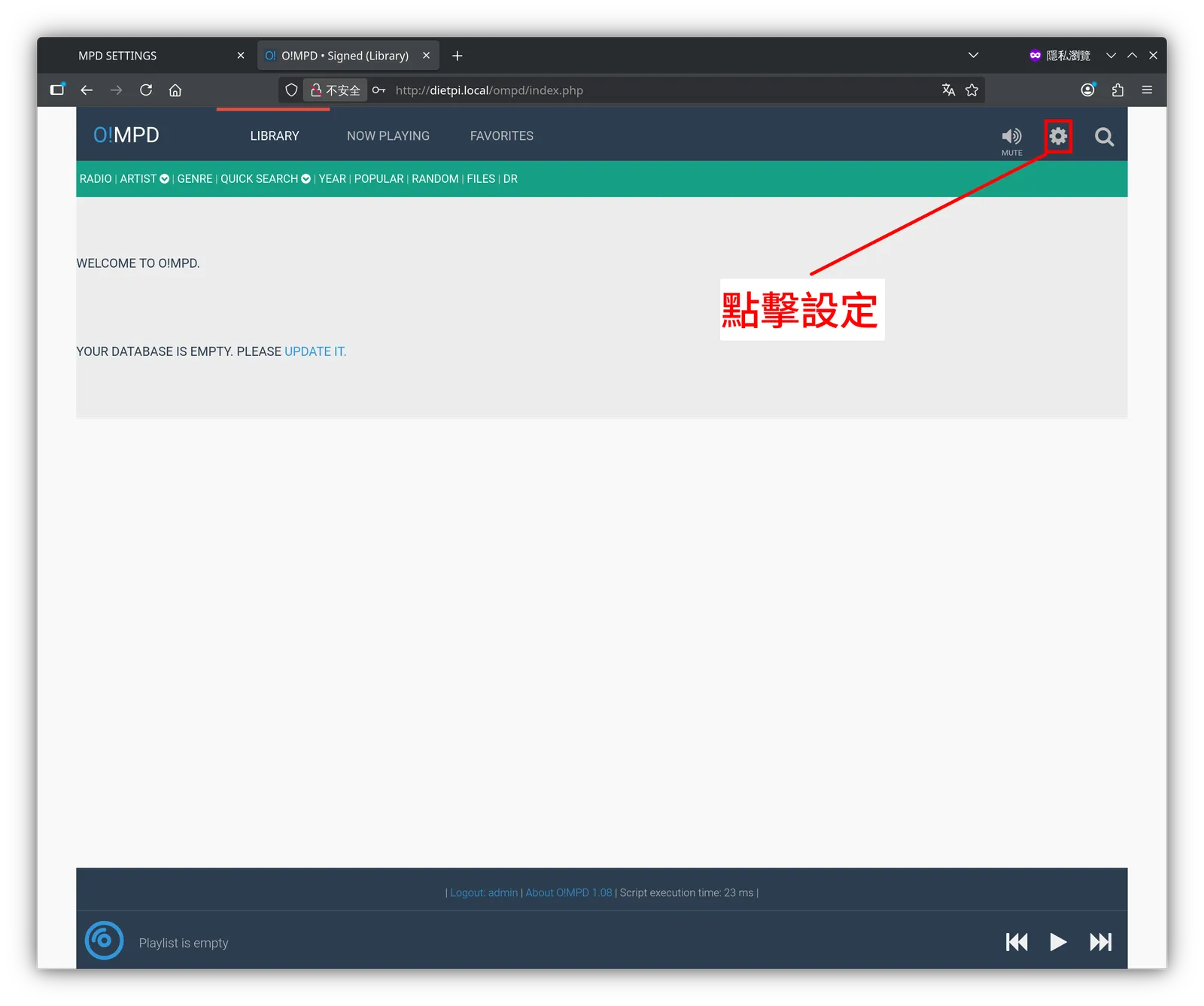The height and width of the screenshot is (1006, 1204).
Task: Browse by GENRE
Action: pyautogui.click(x=195, y=179)
